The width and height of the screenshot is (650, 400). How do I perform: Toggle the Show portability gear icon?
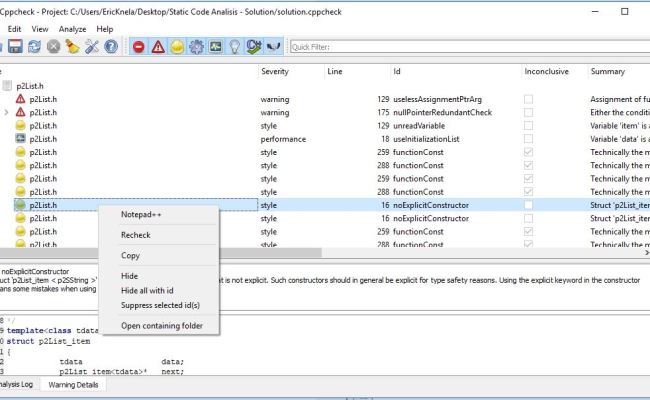click(x=196, y=46)
